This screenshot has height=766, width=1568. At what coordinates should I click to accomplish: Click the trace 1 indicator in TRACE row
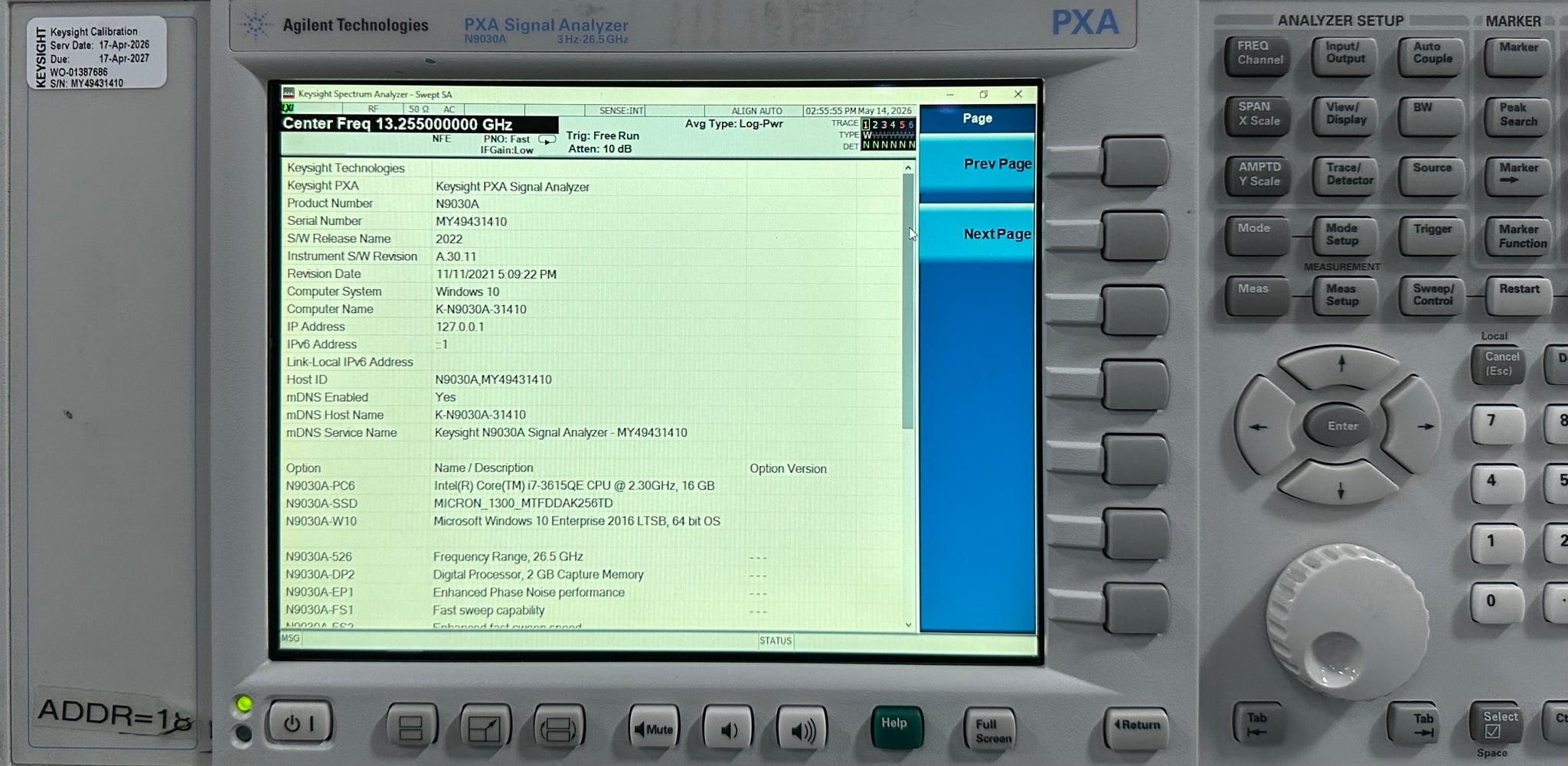(x=866, y=125)
